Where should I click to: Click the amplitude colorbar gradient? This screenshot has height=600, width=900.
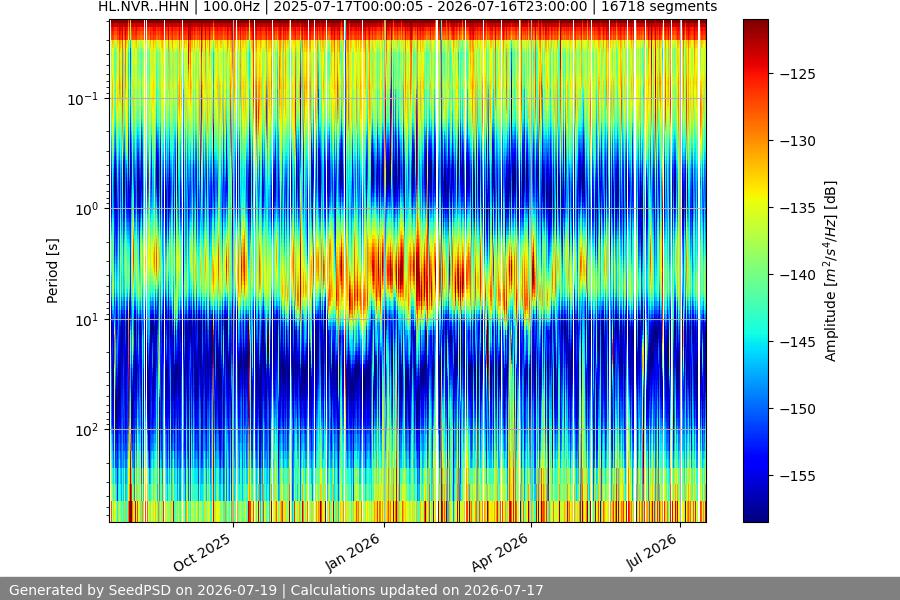[755, 271]
